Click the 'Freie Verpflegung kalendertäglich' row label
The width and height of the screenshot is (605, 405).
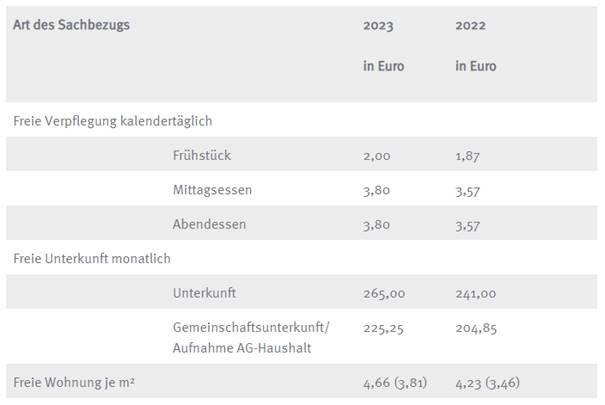point(113,121)
